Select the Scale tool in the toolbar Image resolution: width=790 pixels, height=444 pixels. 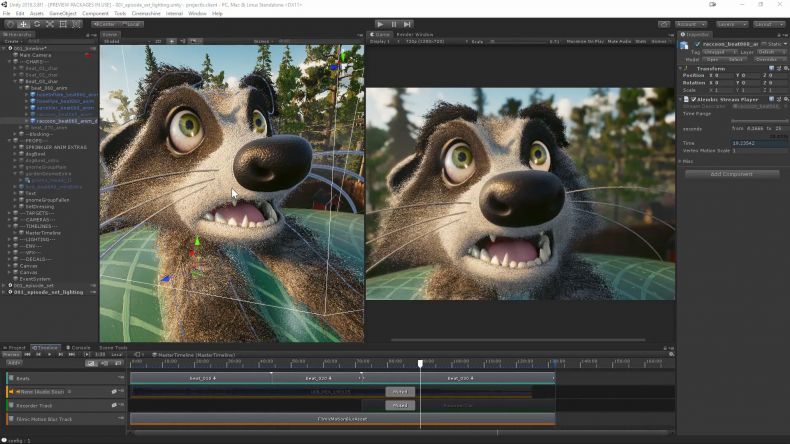pyautogui.click(x=50, y=24)
